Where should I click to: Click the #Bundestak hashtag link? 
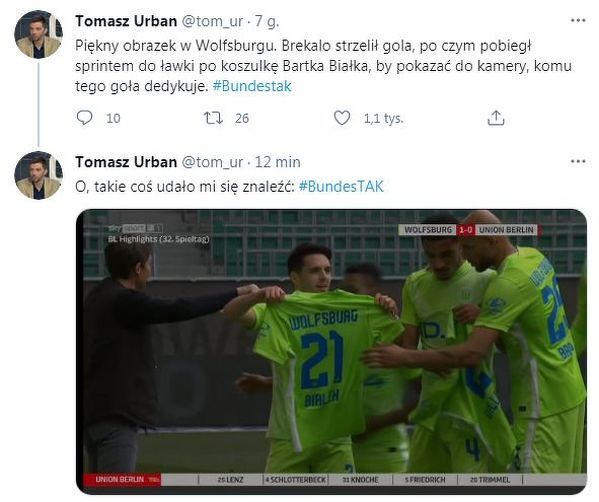(x=252, y=86)
